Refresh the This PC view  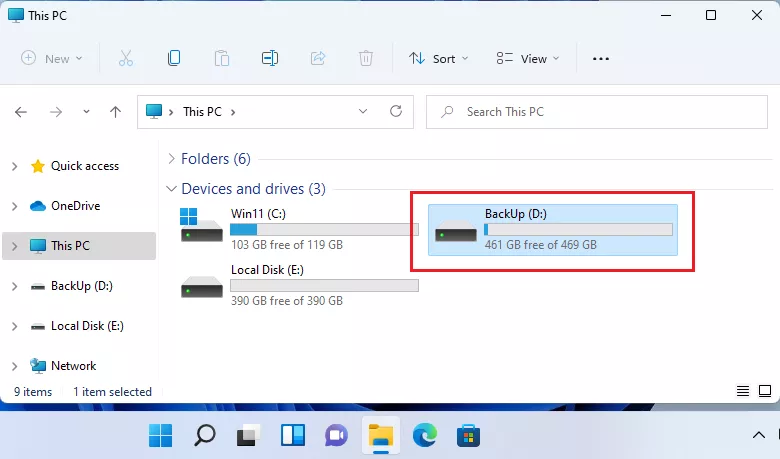tap(396, 111)
